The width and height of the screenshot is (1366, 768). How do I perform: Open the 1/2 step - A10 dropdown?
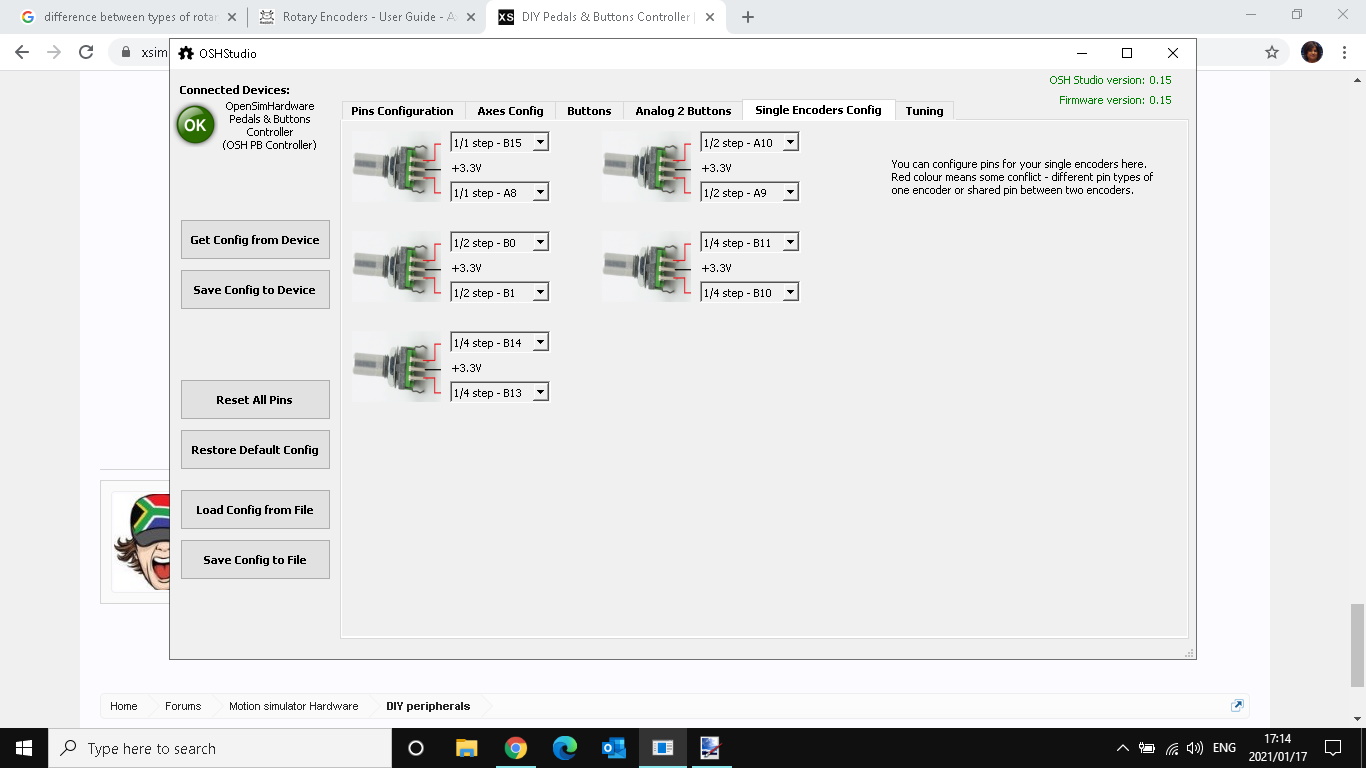[x=749, y=142]
